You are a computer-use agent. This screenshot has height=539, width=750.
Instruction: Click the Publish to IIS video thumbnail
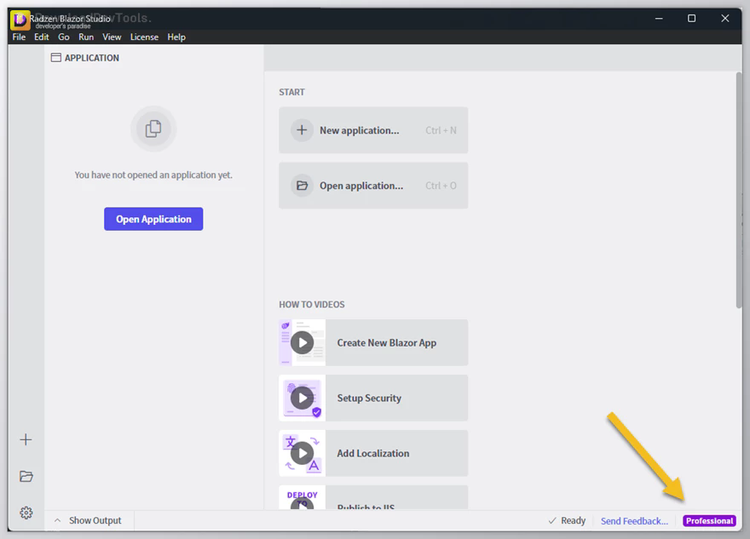tap(302, 497)
